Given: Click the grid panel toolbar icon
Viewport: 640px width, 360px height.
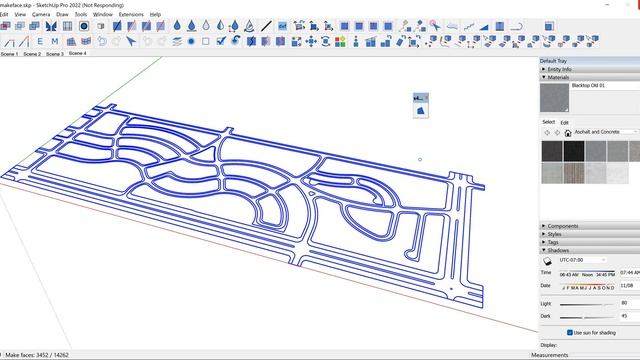Looking at the screenshot, I should point(67,26).
